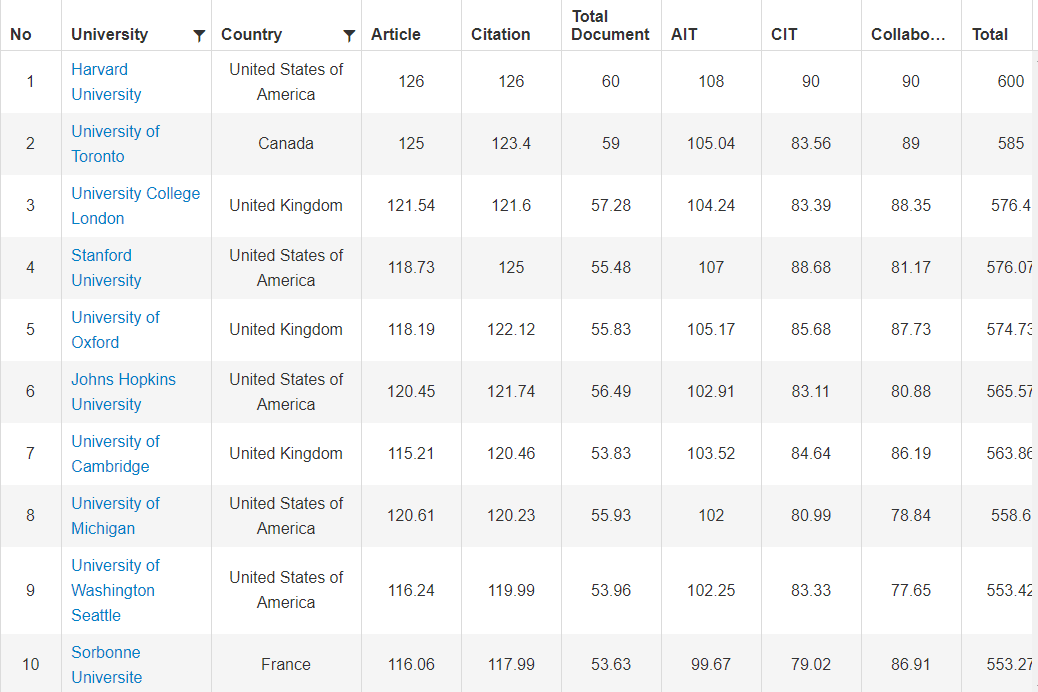The width and height of the screenshot is (1038, 692).
Task: Sort by the Citation column header
Action: [x=500, y=34]
